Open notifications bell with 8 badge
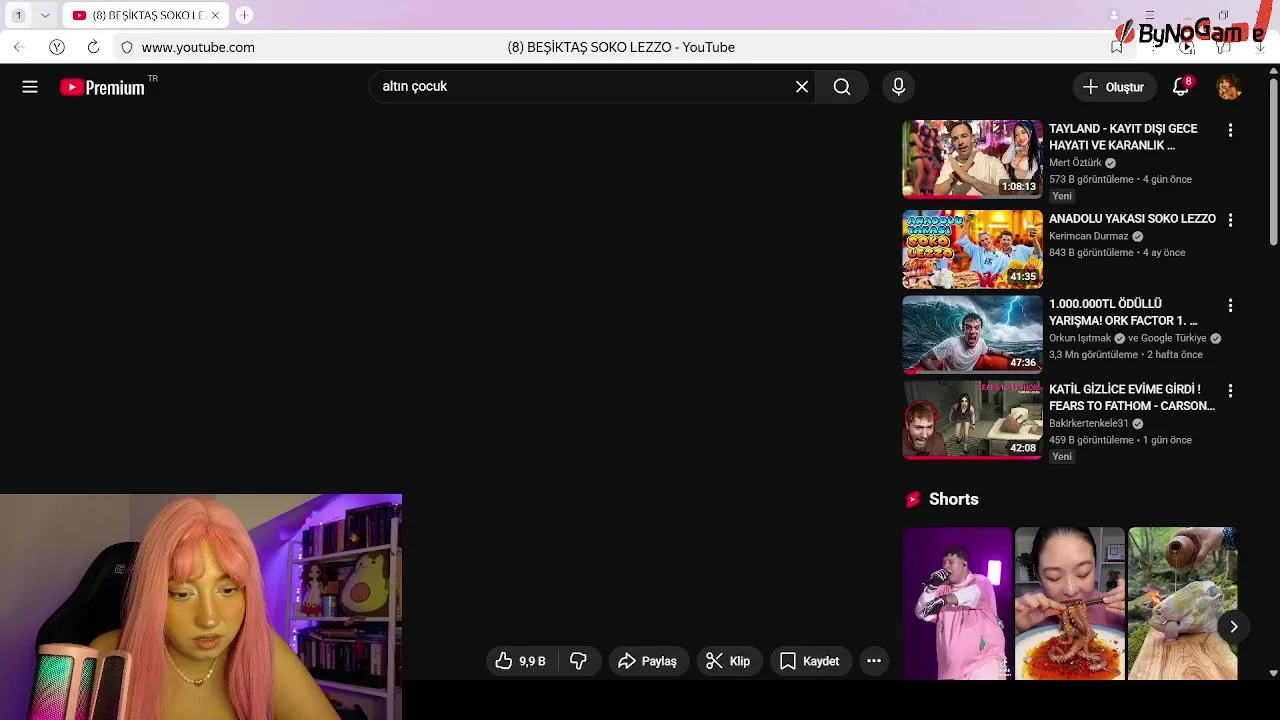Screen dimensions: 1280x720 pos(1181,87)
